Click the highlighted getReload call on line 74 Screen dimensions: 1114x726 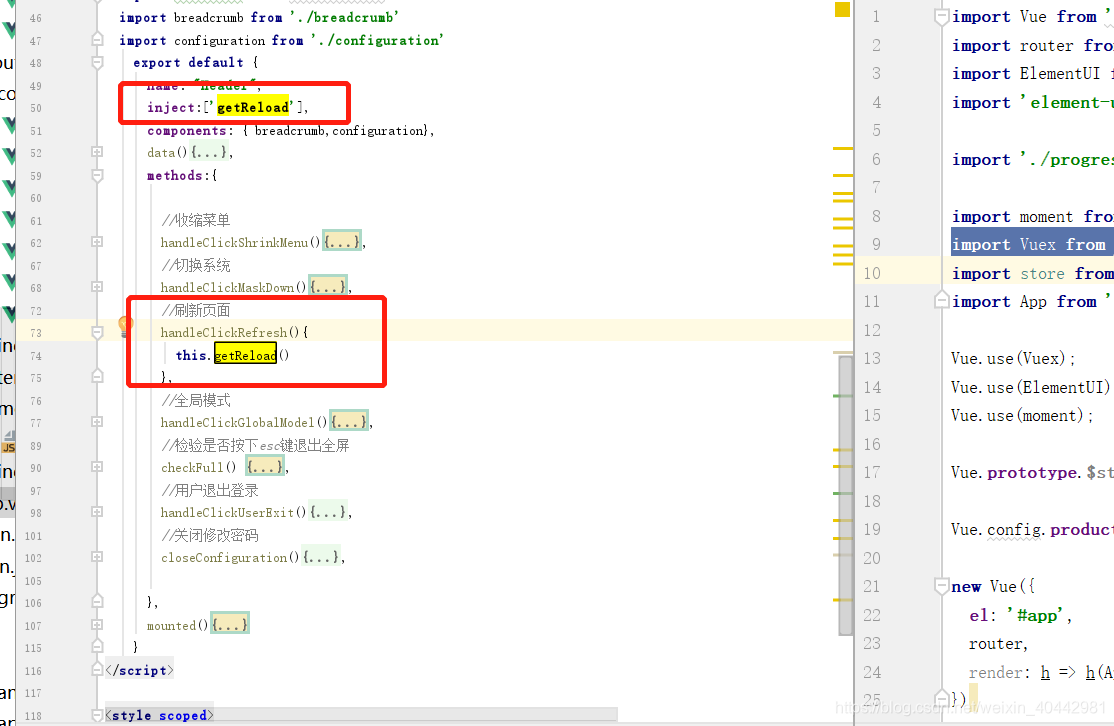tap(245, 354)
